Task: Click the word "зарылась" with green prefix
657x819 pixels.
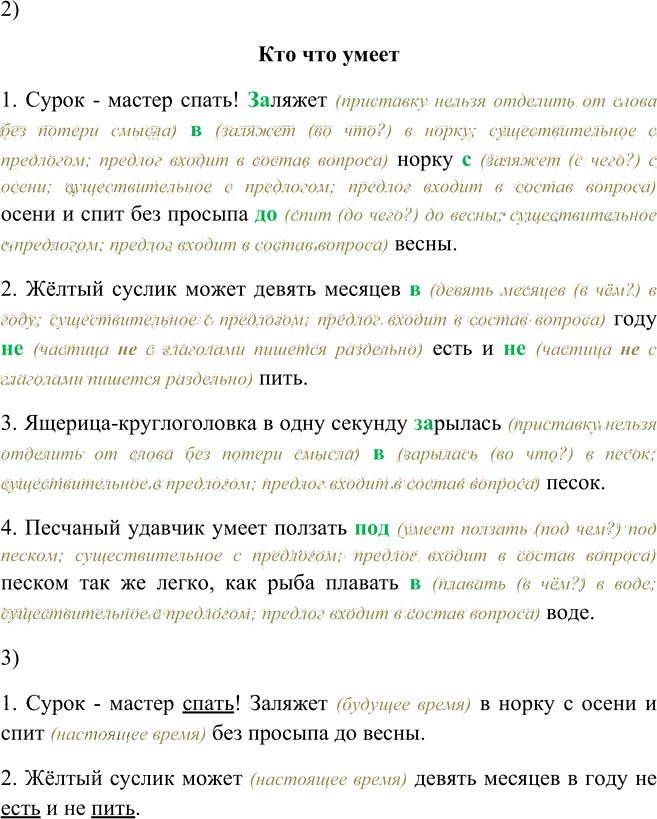Action: 457,424
